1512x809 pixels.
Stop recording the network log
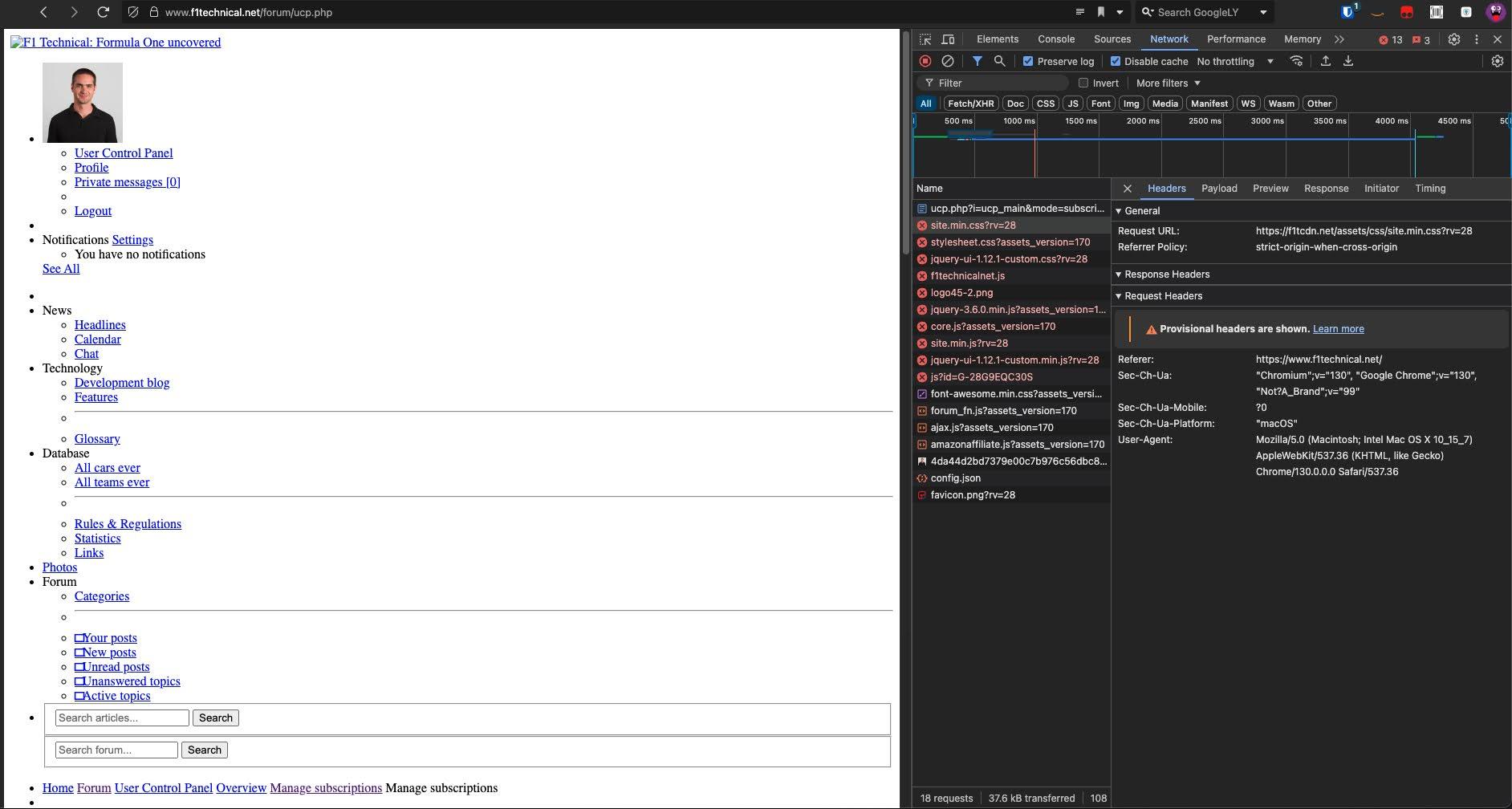pyautogui.click(x=925, y=61)
